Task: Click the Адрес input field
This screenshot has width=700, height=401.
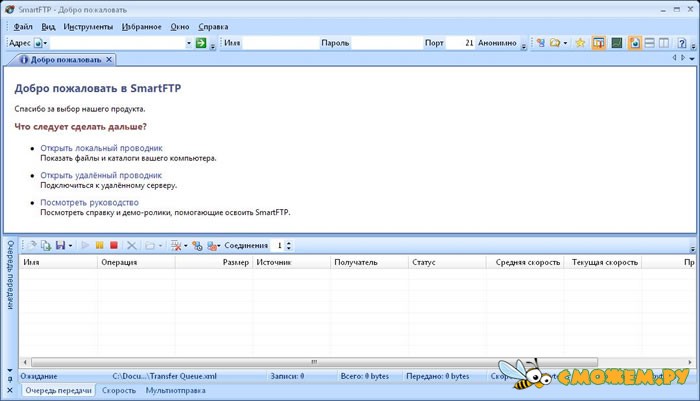Action: tap(117, 43)
